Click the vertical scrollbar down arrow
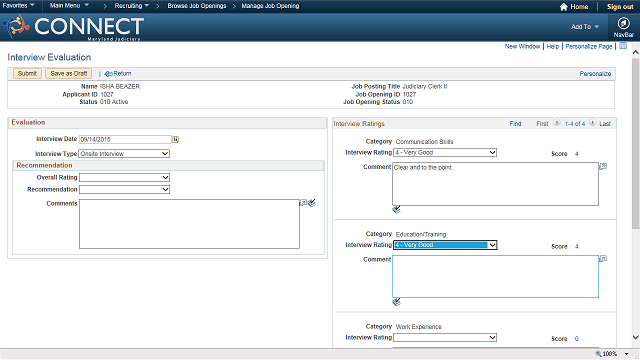Image resolution: width=640 pixels, height=360 pixels. tap(636, 337)
